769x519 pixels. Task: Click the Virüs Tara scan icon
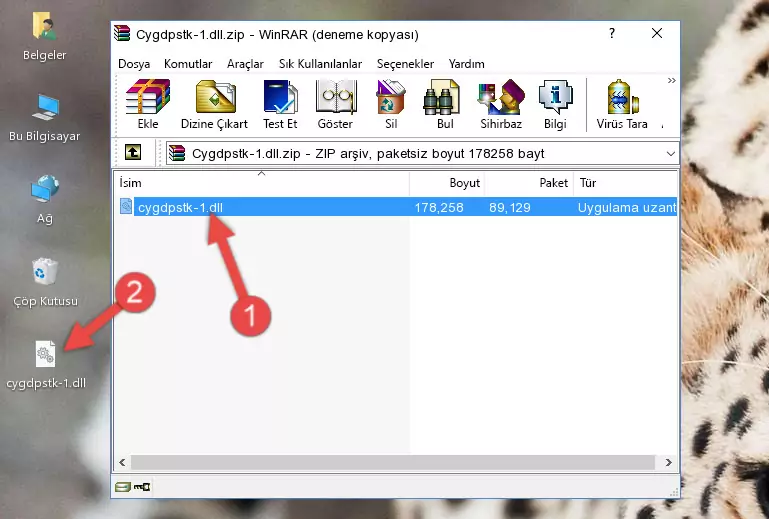622,104
